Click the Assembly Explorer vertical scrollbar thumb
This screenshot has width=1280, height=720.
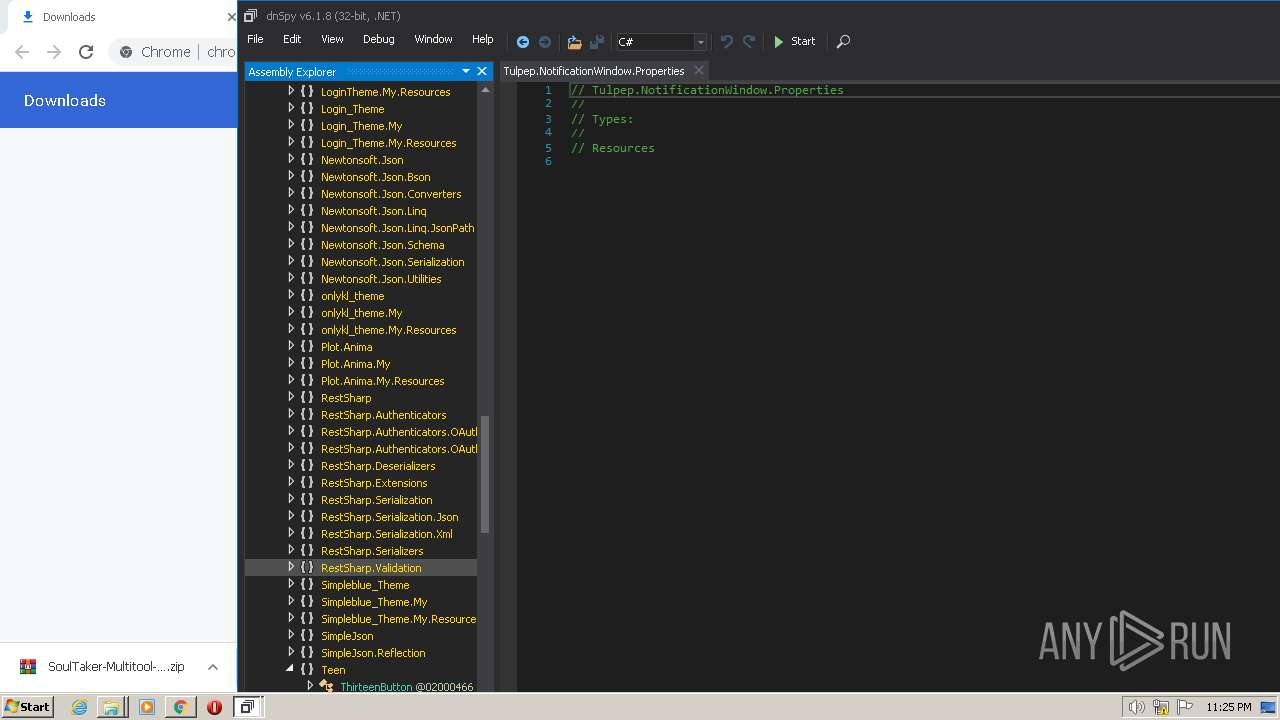pos(485,474)
